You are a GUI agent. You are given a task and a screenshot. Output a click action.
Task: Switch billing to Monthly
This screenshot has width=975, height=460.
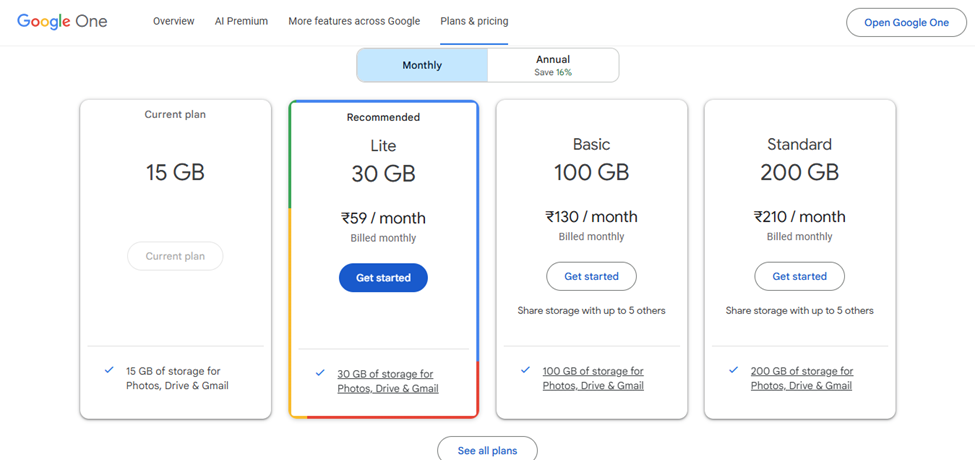click(x=422, y=65)
